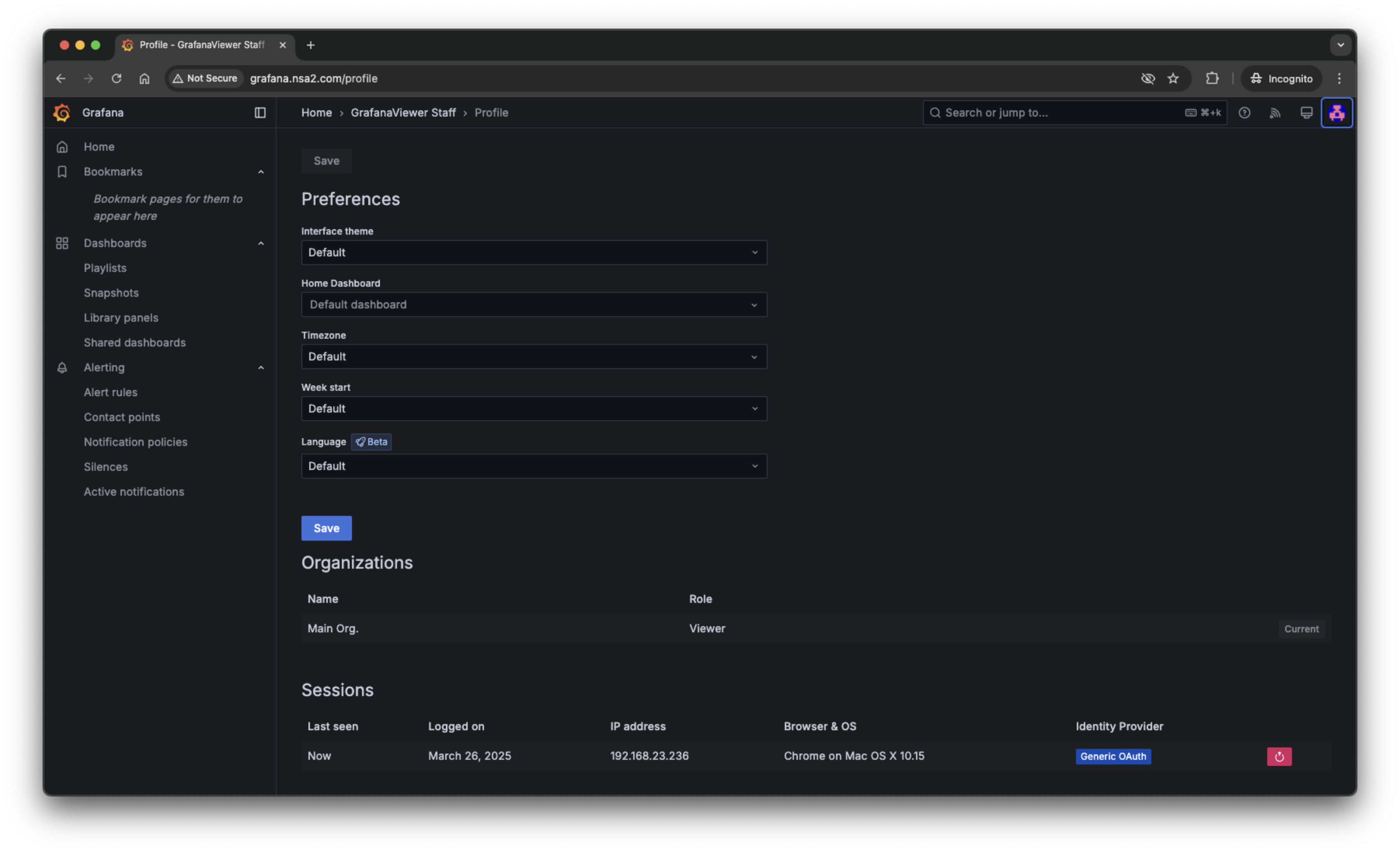Click the Home icon in the sidebar
This screenshot has height=853, width=1400.
tap(62, 146)
